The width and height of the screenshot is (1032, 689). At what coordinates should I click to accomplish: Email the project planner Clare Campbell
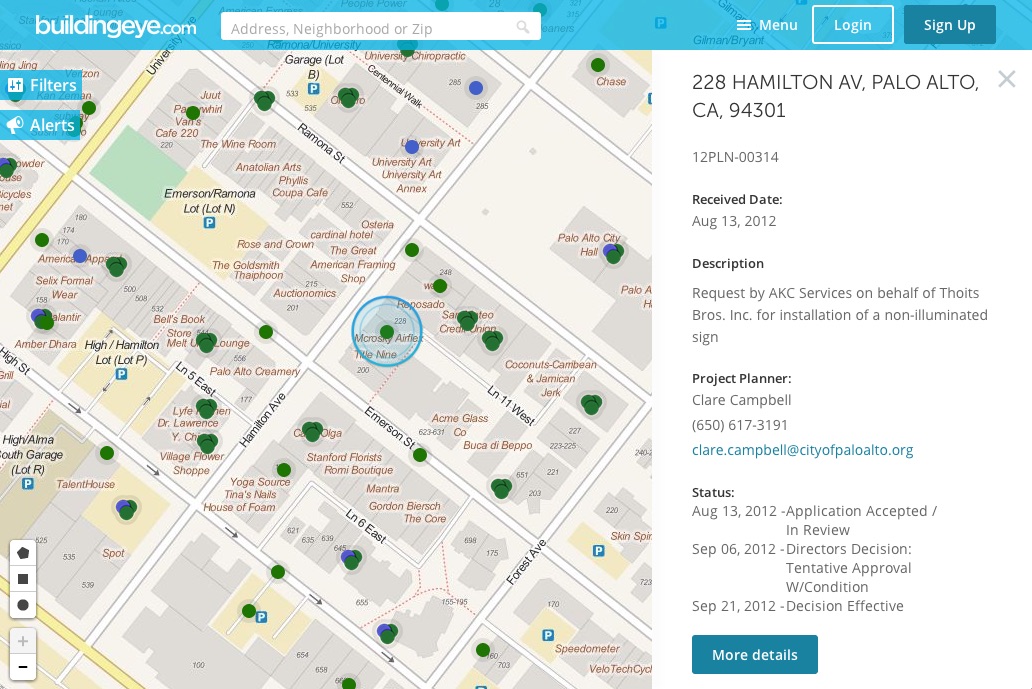[803, 450]
